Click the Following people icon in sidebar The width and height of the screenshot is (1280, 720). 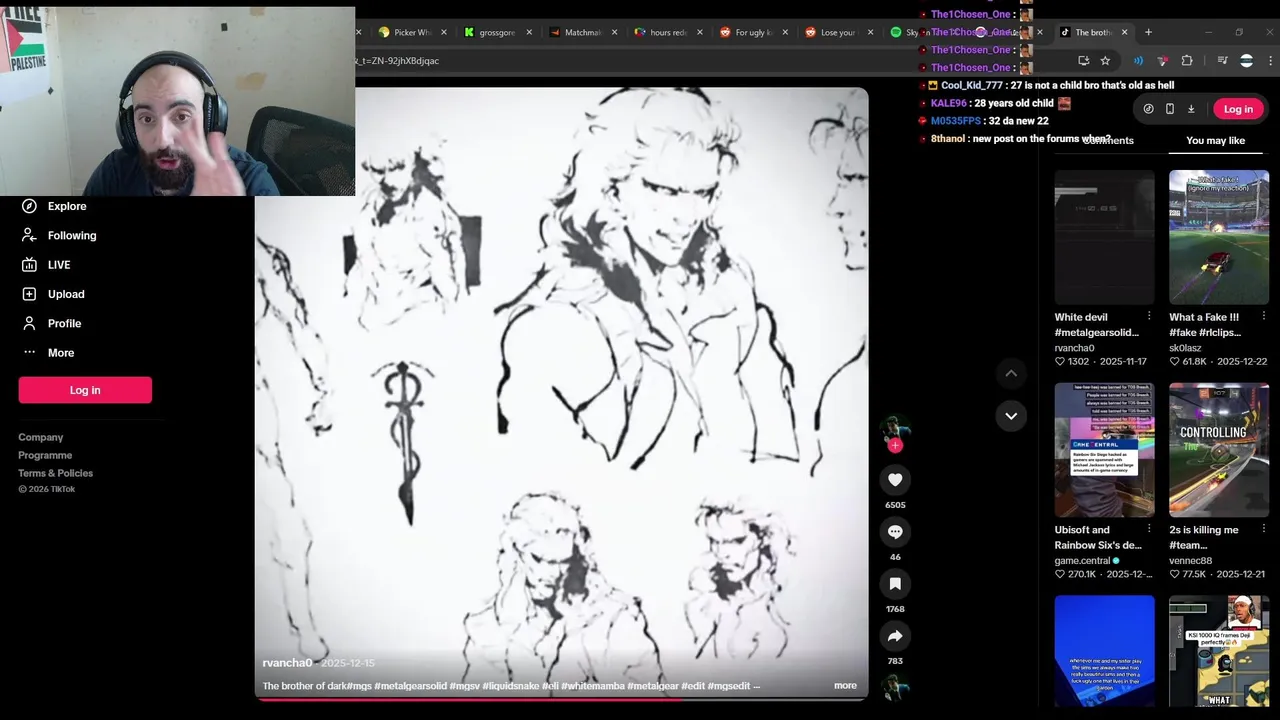tap(29, 235)
